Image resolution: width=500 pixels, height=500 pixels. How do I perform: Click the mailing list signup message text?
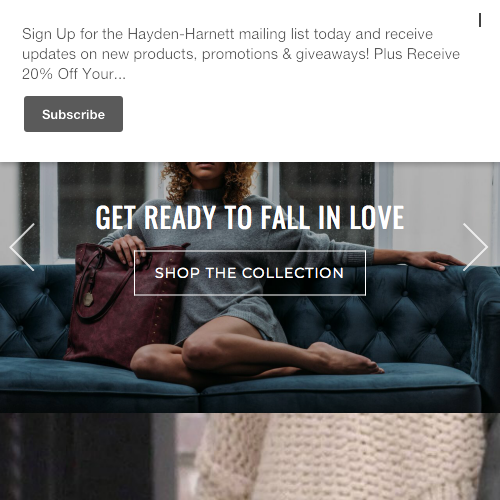241,54
